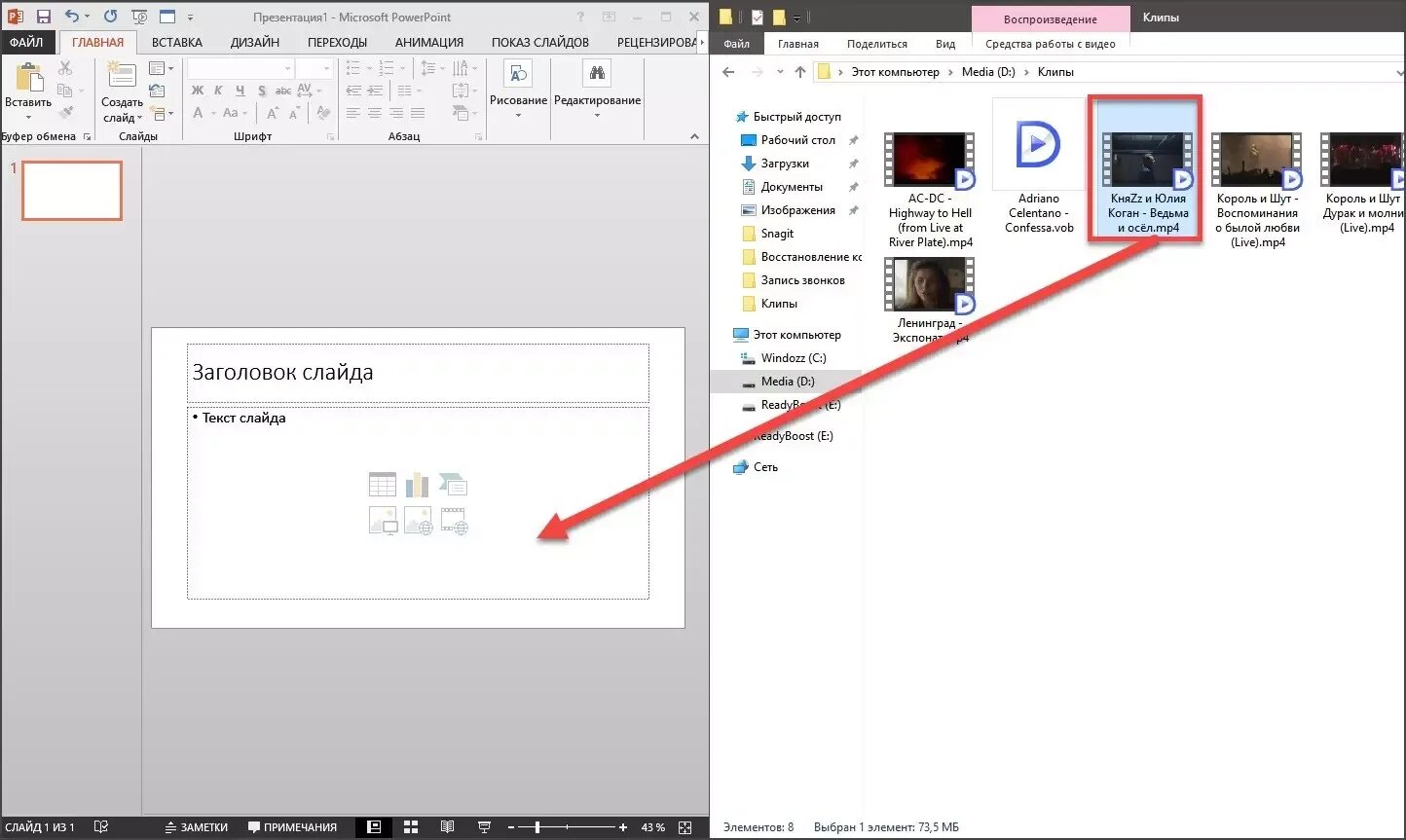Toggle strikethrough abc formatting
The height and width of the screenshot is (840, 1406).
click(x=283, y=91)
